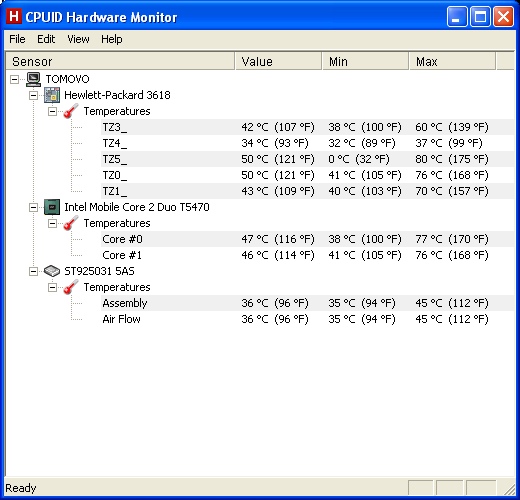Select the TZ3_ sensor row
The height and width of the screenshot is (500, 520).
[307, 127]
